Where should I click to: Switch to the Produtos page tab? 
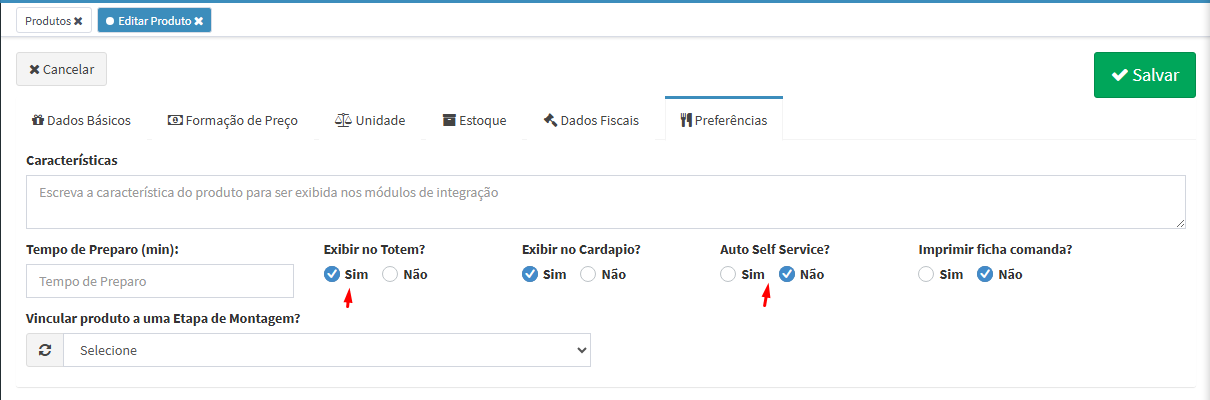tap(47, 21)
